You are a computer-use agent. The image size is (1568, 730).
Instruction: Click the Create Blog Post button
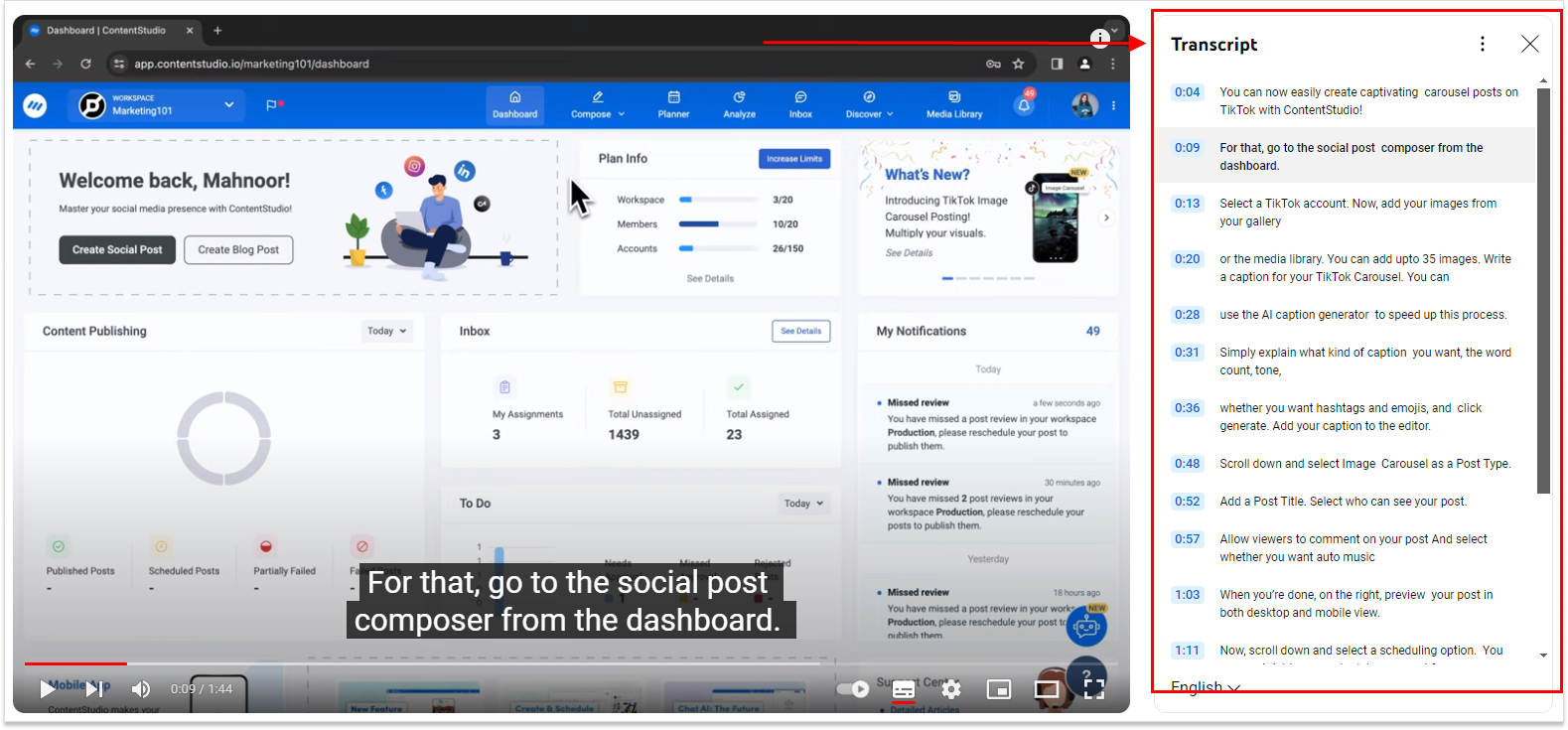[238, 249]
